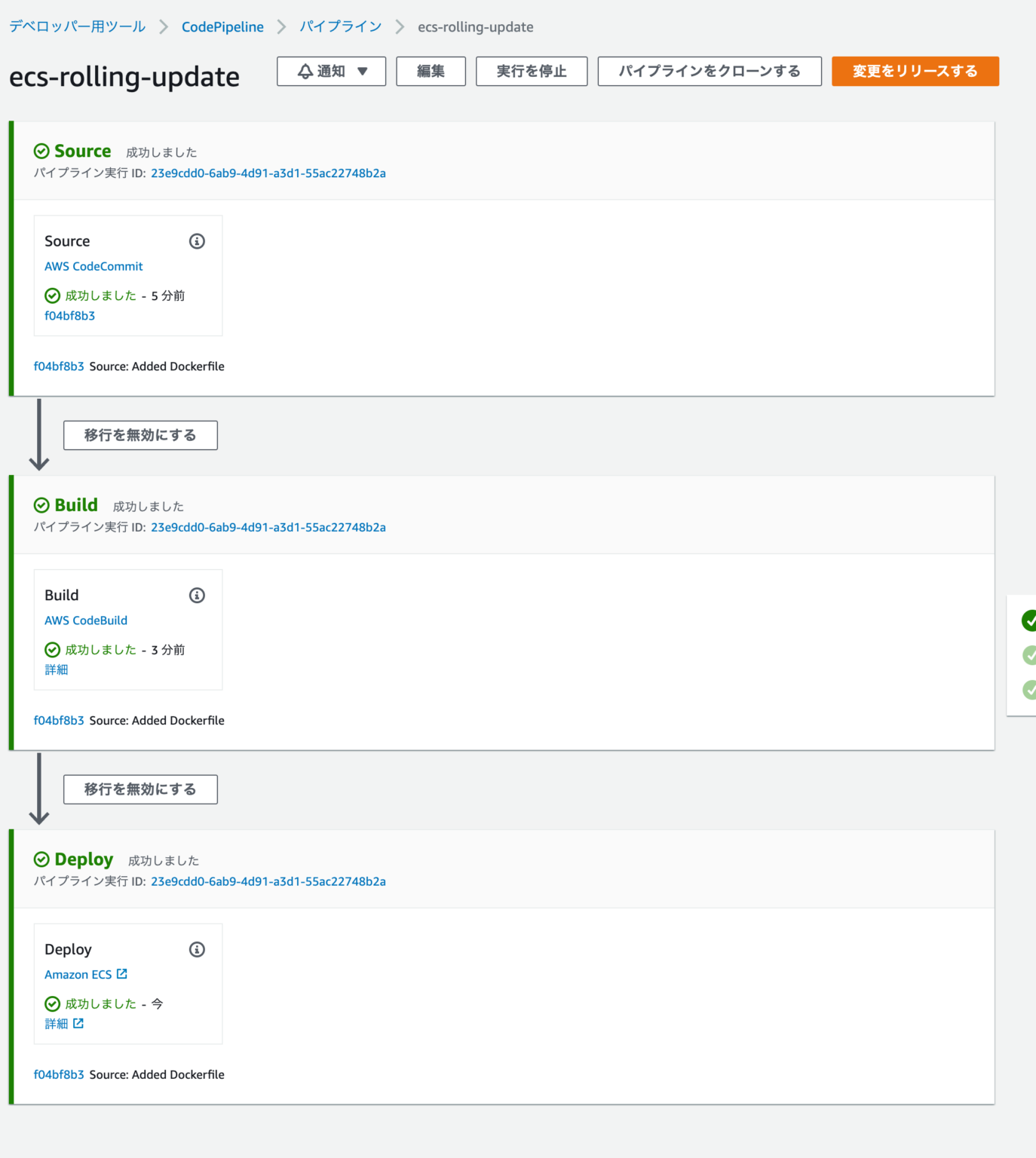Navigate to CodePipeline via breadcrumb
Viewport: 1036px width, 1158px height.
pyautogui.click(x=222, y=26)
